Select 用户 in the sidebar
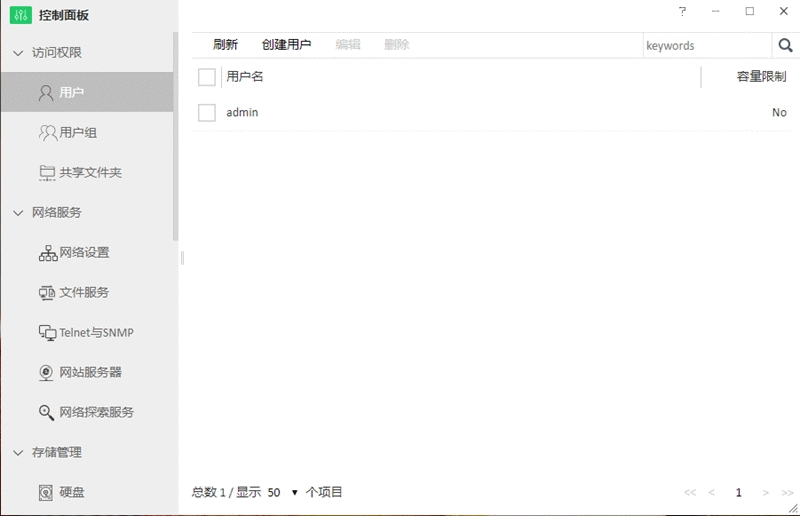The image size is (800, 516). (x=71, y=92)
